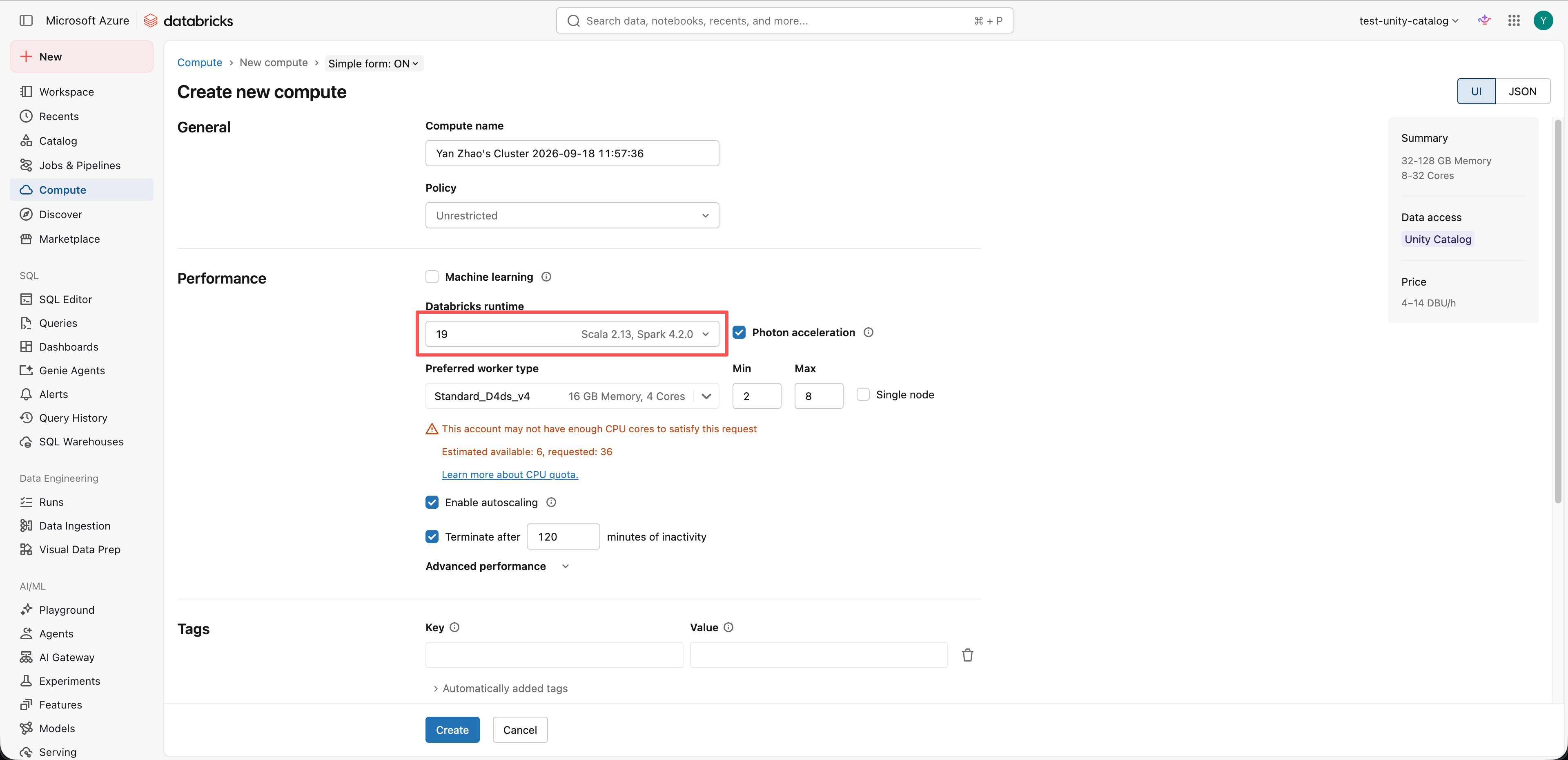Open Experiments in the sidebar
The width and height of the screenshot is (1568, 760).
(x=82, y=681)
